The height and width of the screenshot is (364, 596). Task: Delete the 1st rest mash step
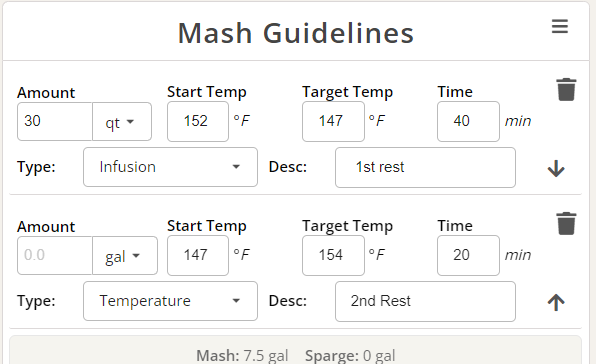tap(566, 90)
